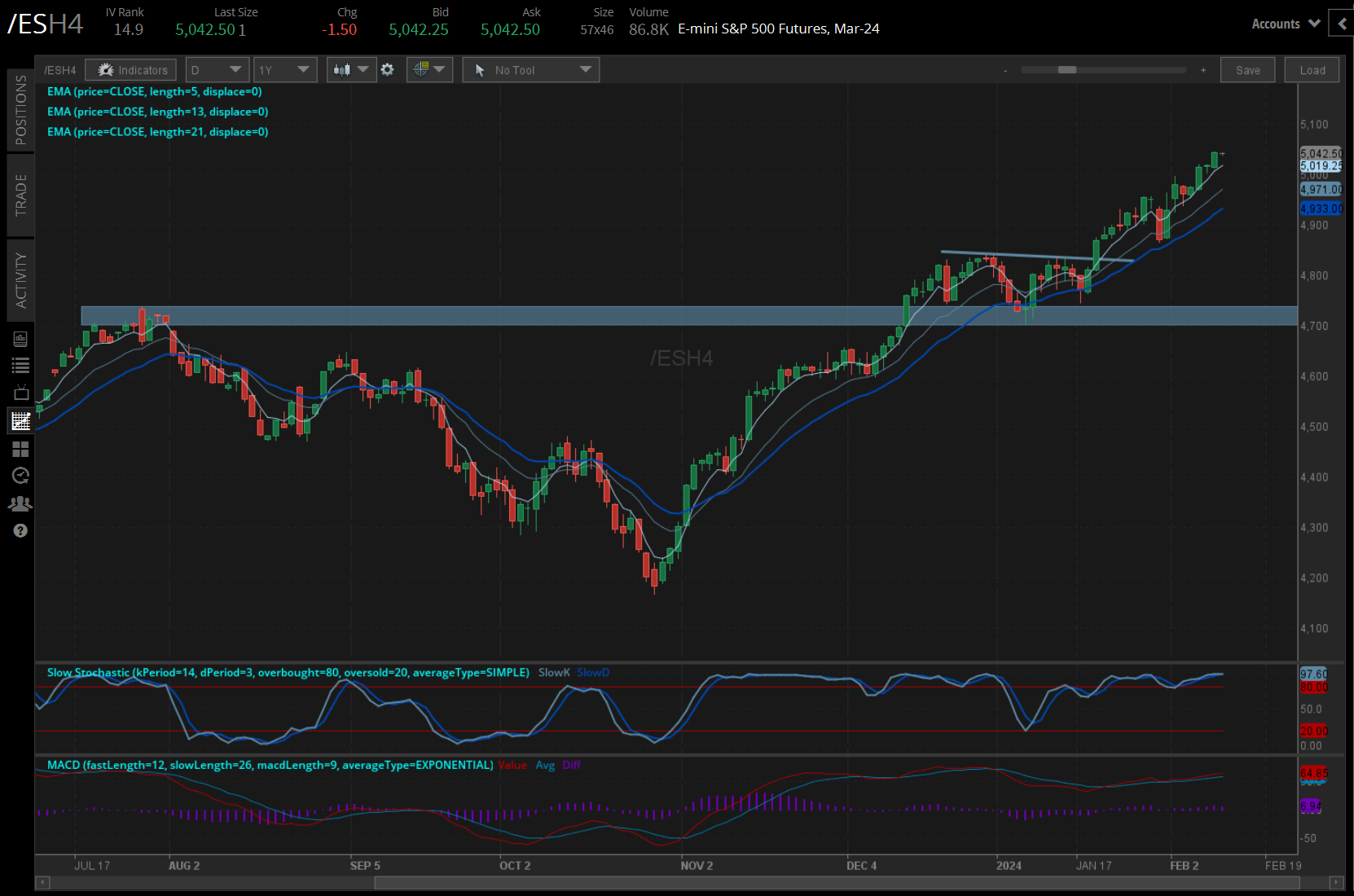
Task: Toggle the Indicators panel open
Action: [x=130, y=69]
